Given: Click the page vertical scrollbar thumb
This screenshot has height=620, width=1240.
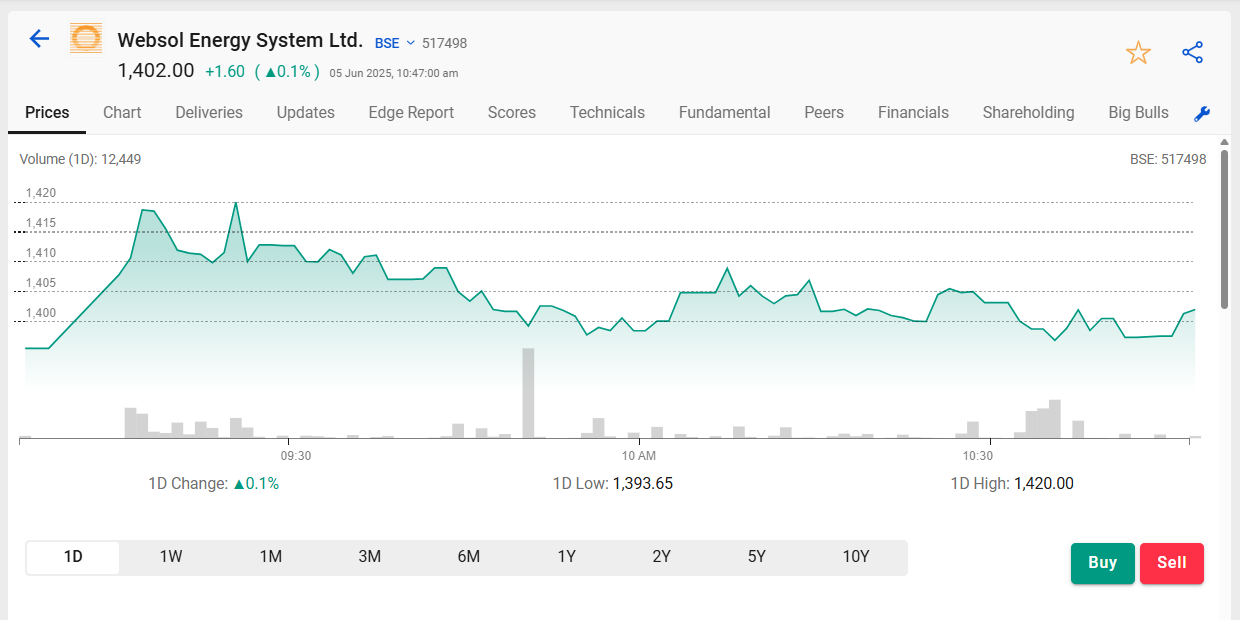Looking at the screenshot, I should (1224, 229).
